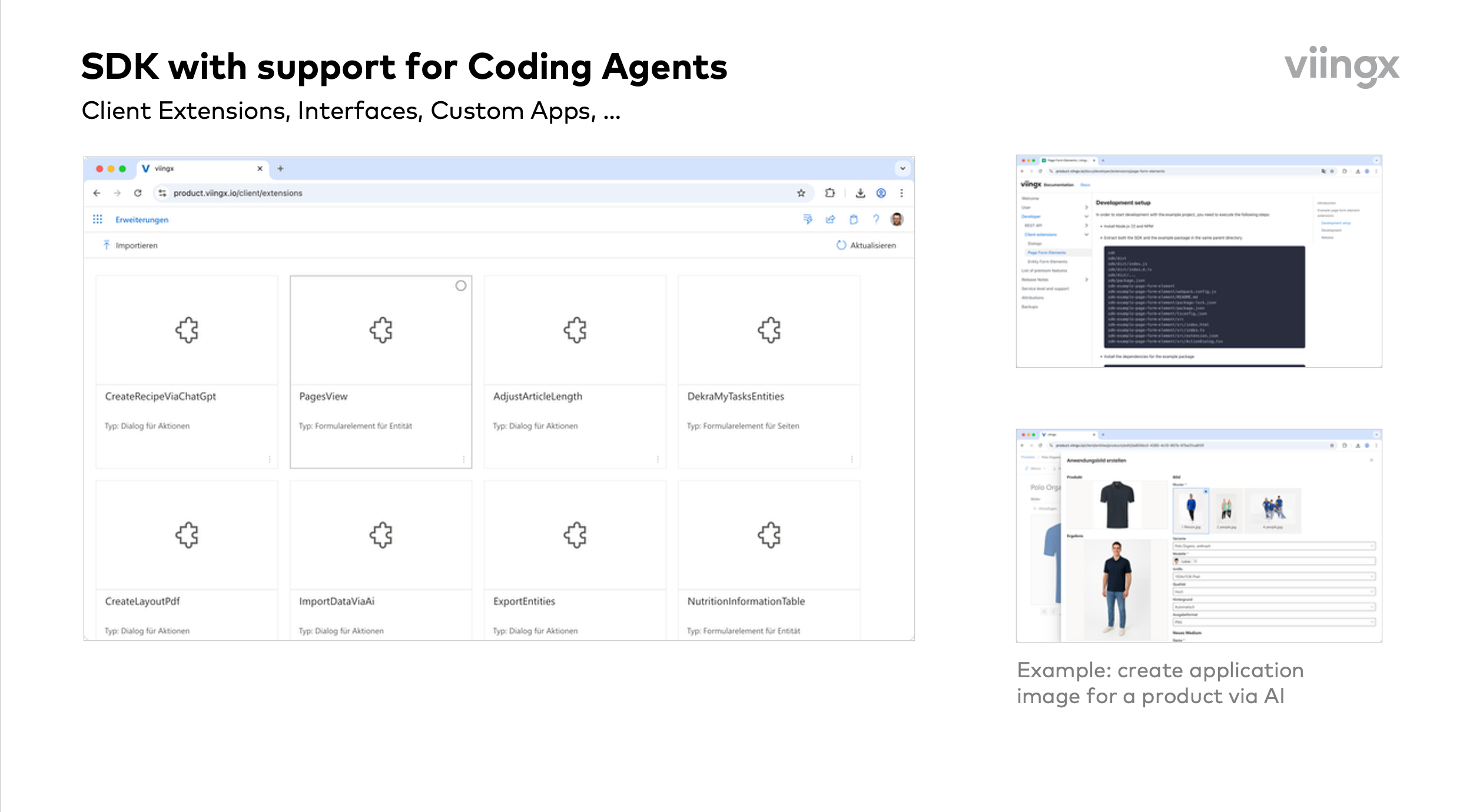Open more options on DekraMyTasksEntities card

click(852, 459)
